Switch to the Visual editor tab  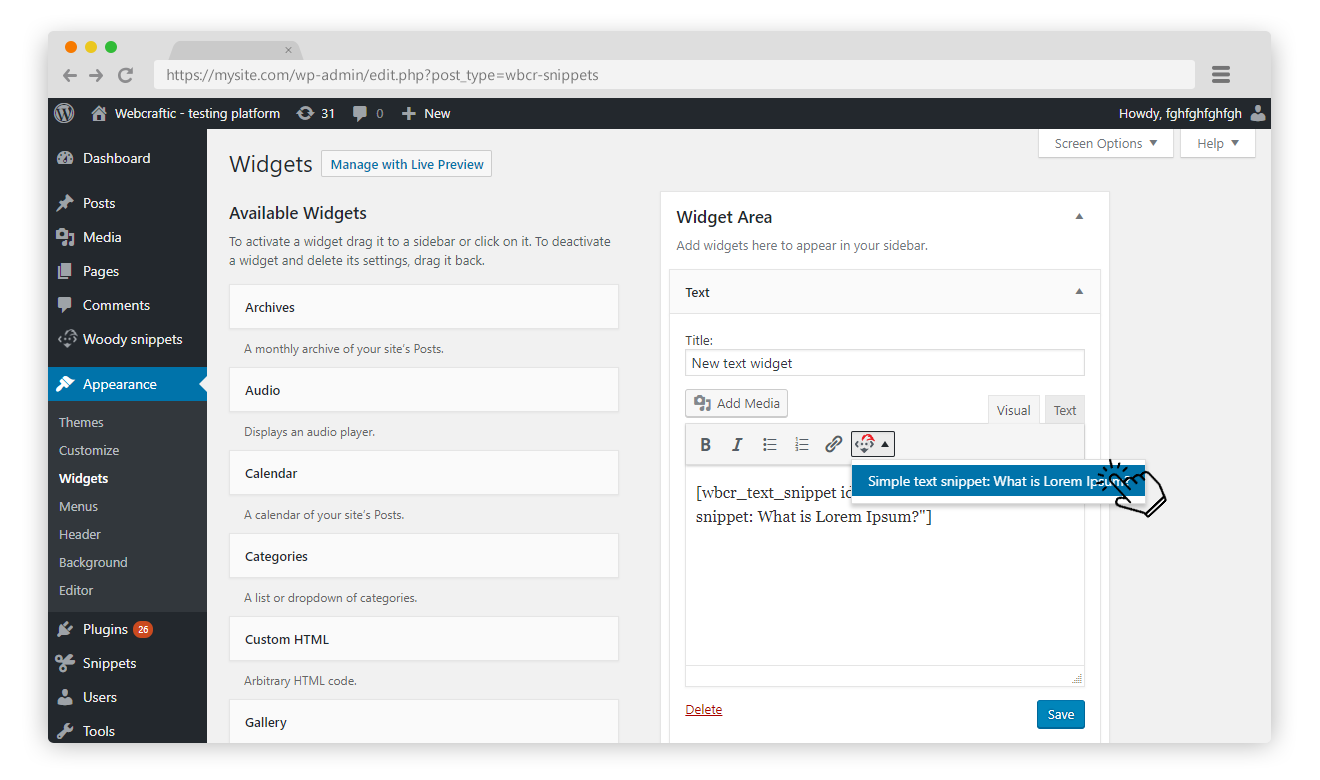click(1013, 410)
